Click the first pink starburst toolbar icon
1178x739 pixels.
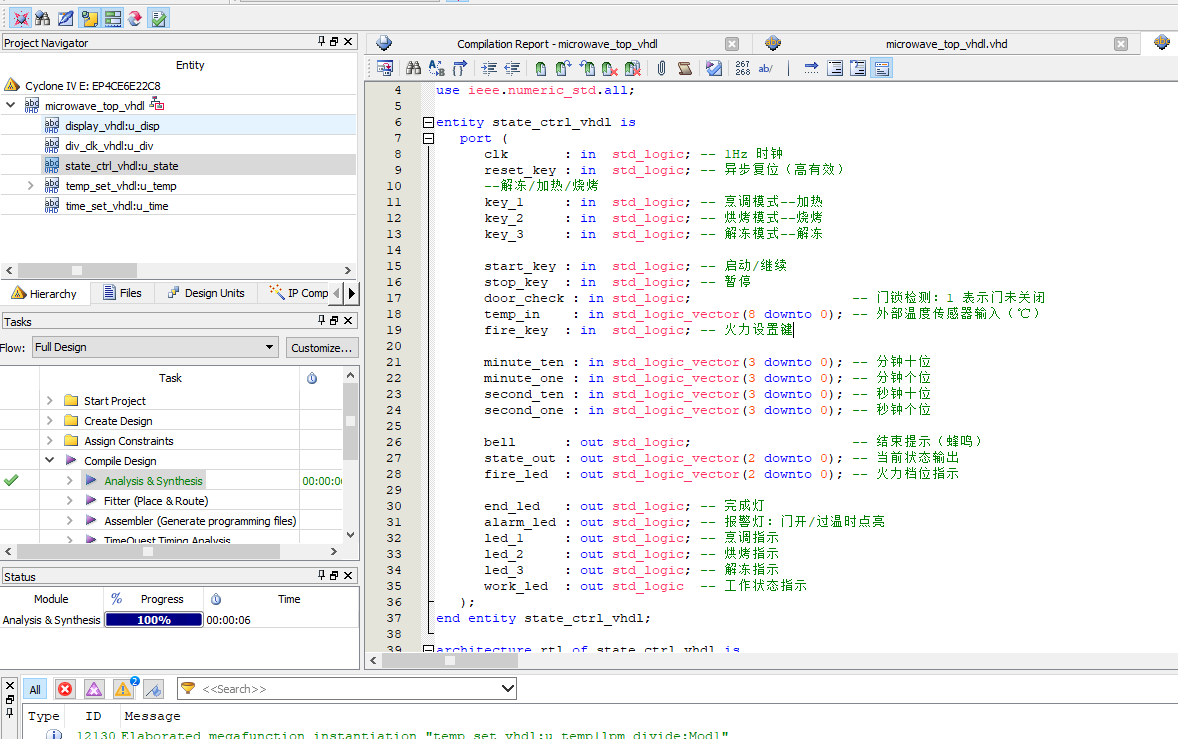[x=20, y=18]
